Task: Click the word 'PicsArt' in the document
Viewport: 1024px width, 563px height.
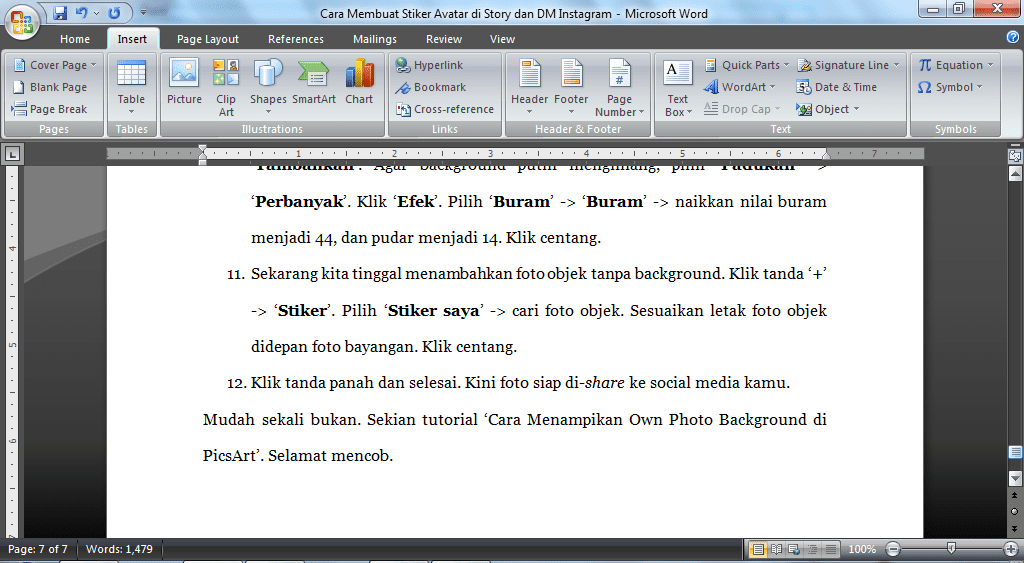Action: tap(229, 456)
